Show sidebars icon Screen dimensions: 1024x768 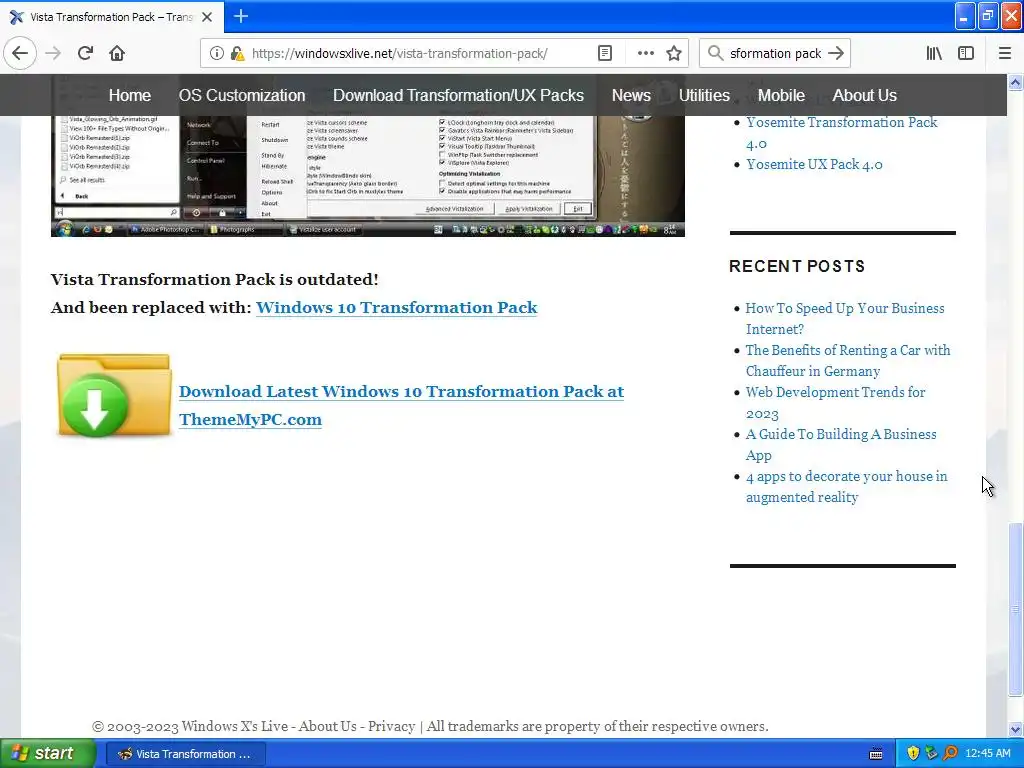(x=966, y=53)
